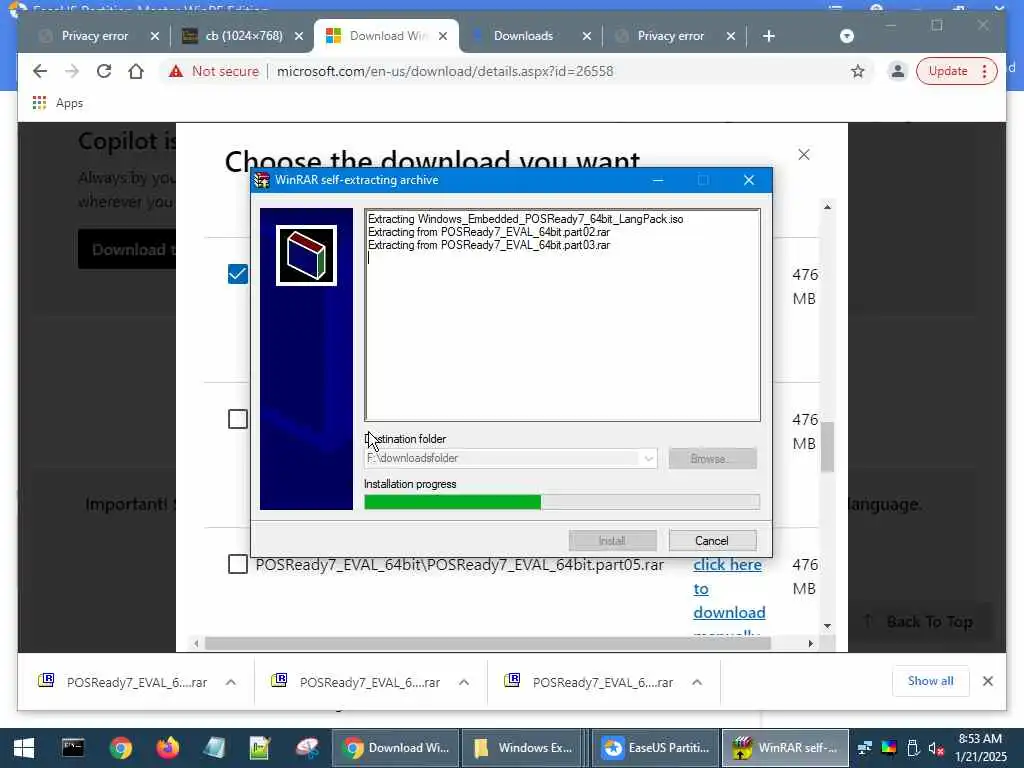
Task: Expand the Destination folder combo box arrow
Action: (648, 458)
